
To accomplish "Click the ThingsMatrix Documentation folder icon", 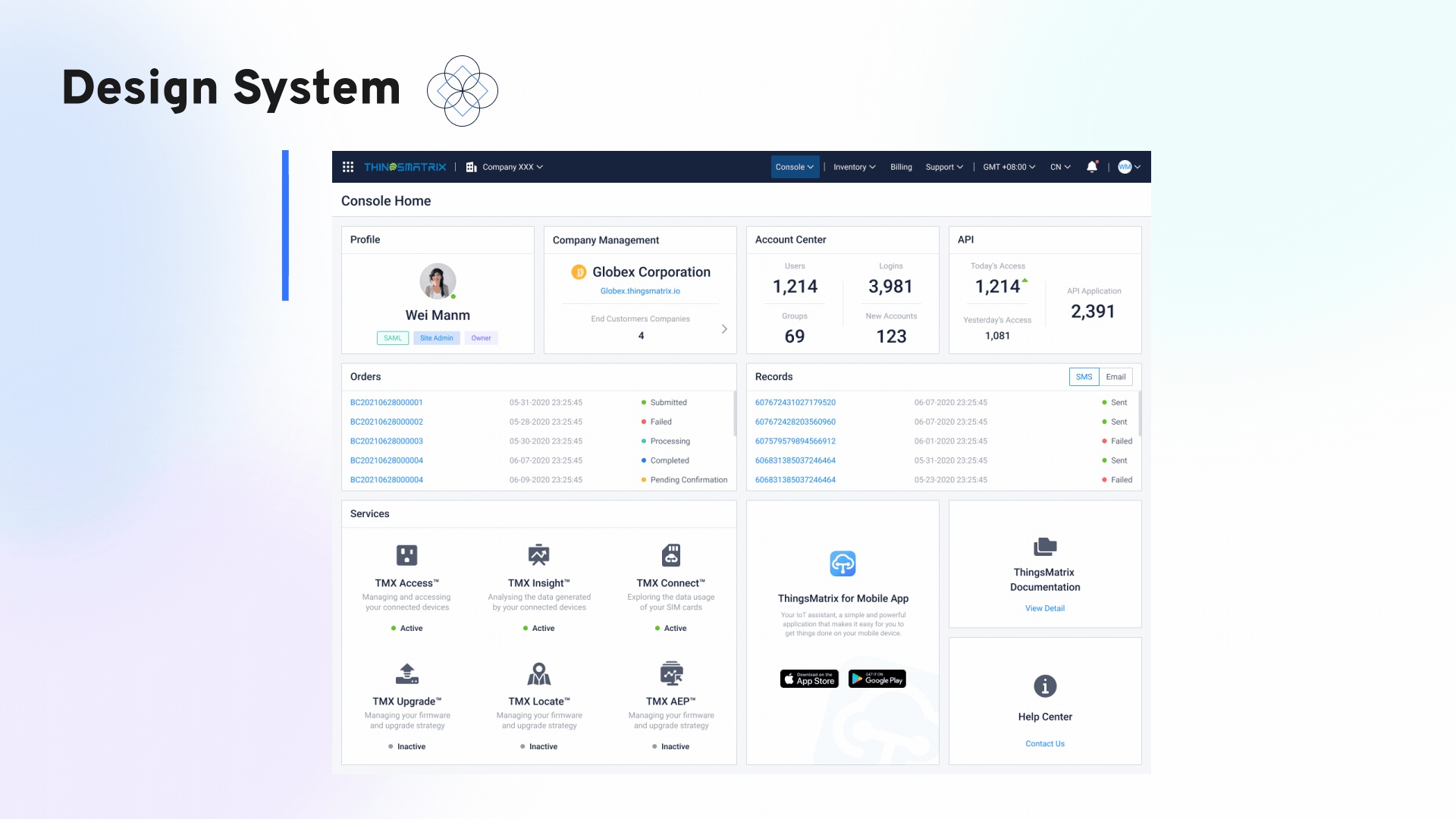I will [x=1044, y=546].
